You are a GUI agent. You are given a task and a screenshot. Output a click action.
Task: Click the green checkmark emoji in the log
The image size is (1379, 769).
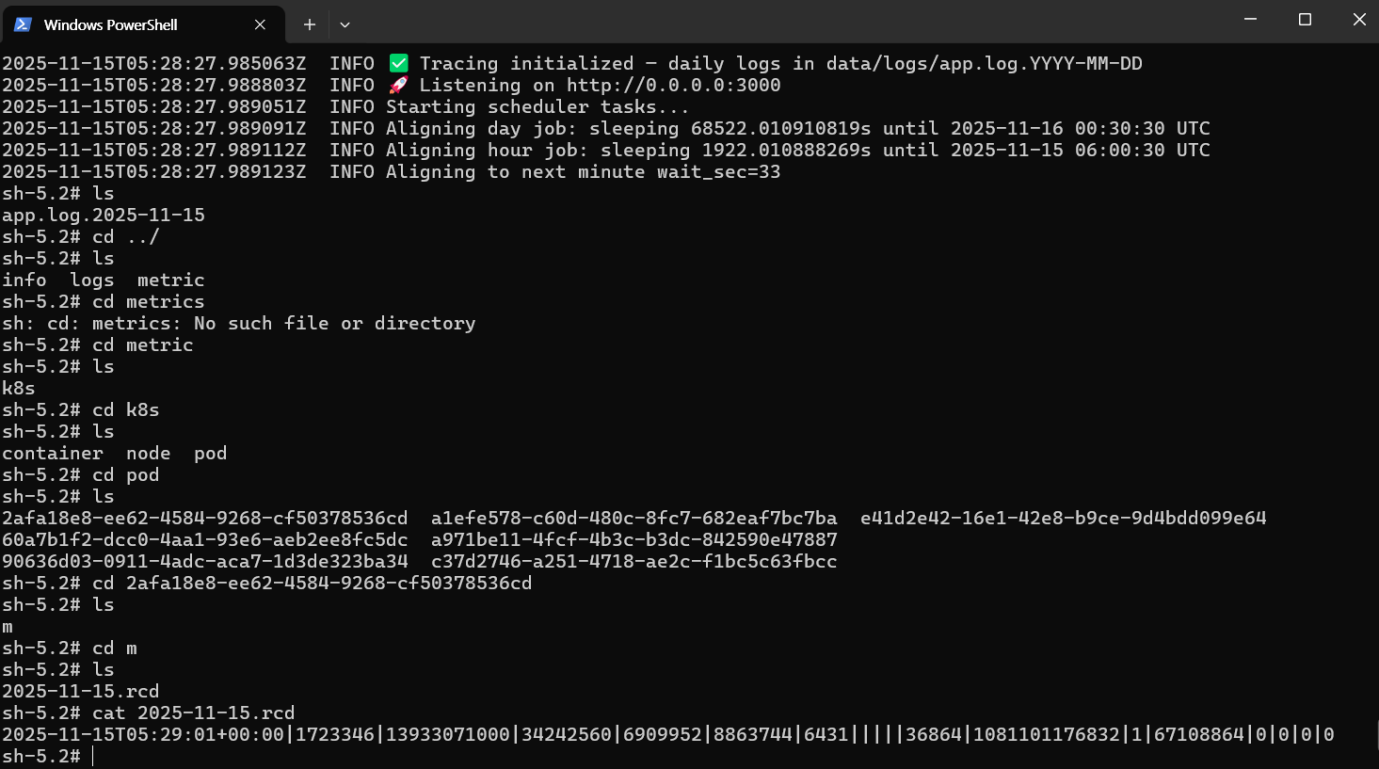tap(398, 64)
